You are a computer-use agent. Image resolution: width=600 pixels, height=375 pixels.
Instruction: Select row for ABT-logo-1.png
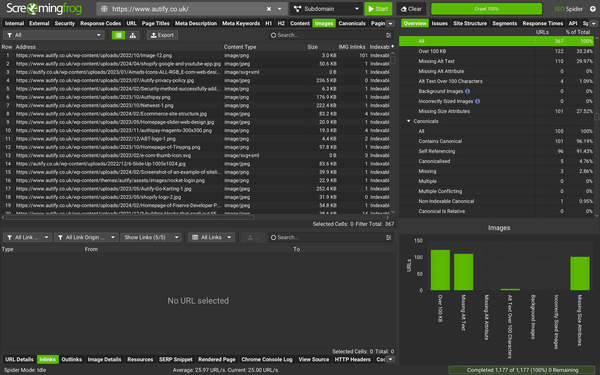197,139
